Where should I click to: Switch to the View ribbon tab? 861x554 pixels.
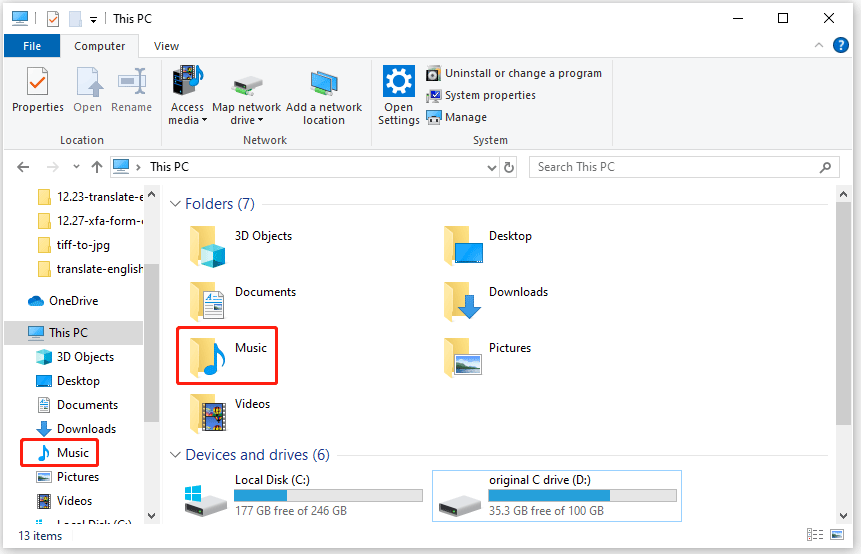pos(167,46)
